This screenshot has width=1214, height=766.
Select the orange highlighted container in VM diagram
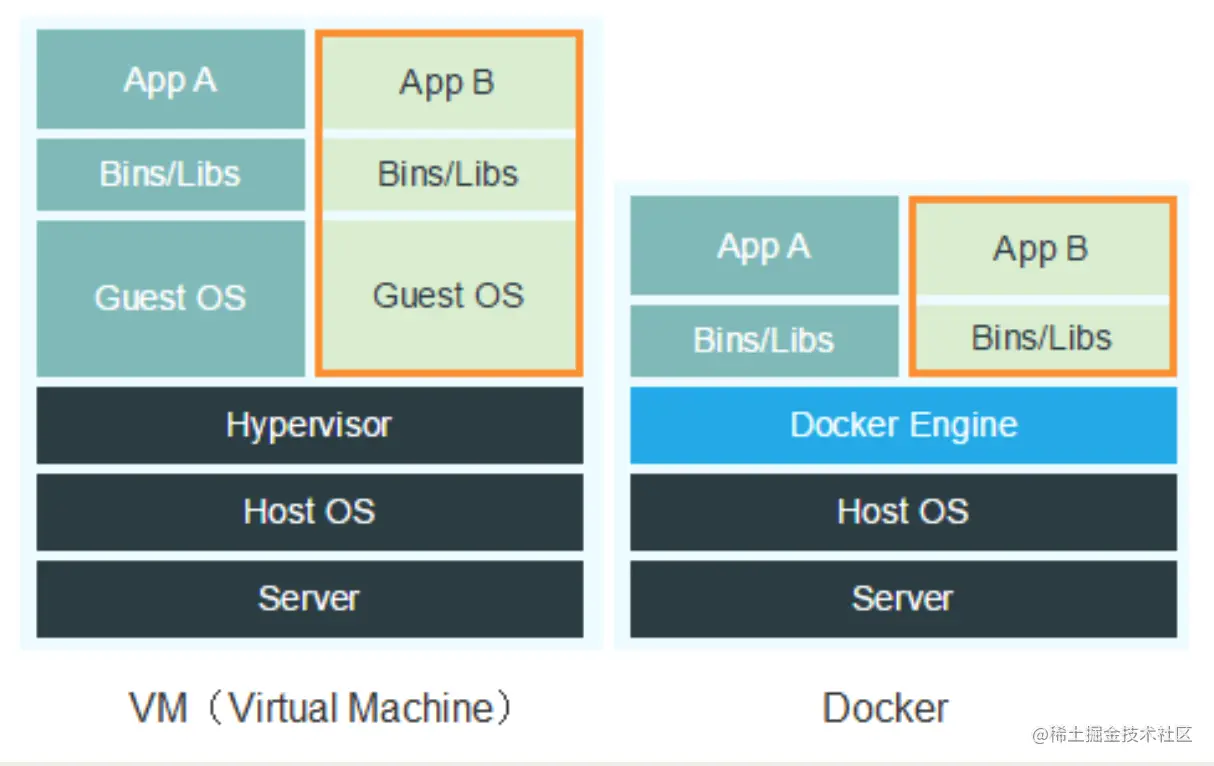pyautogui.click(x=448, y=200)
